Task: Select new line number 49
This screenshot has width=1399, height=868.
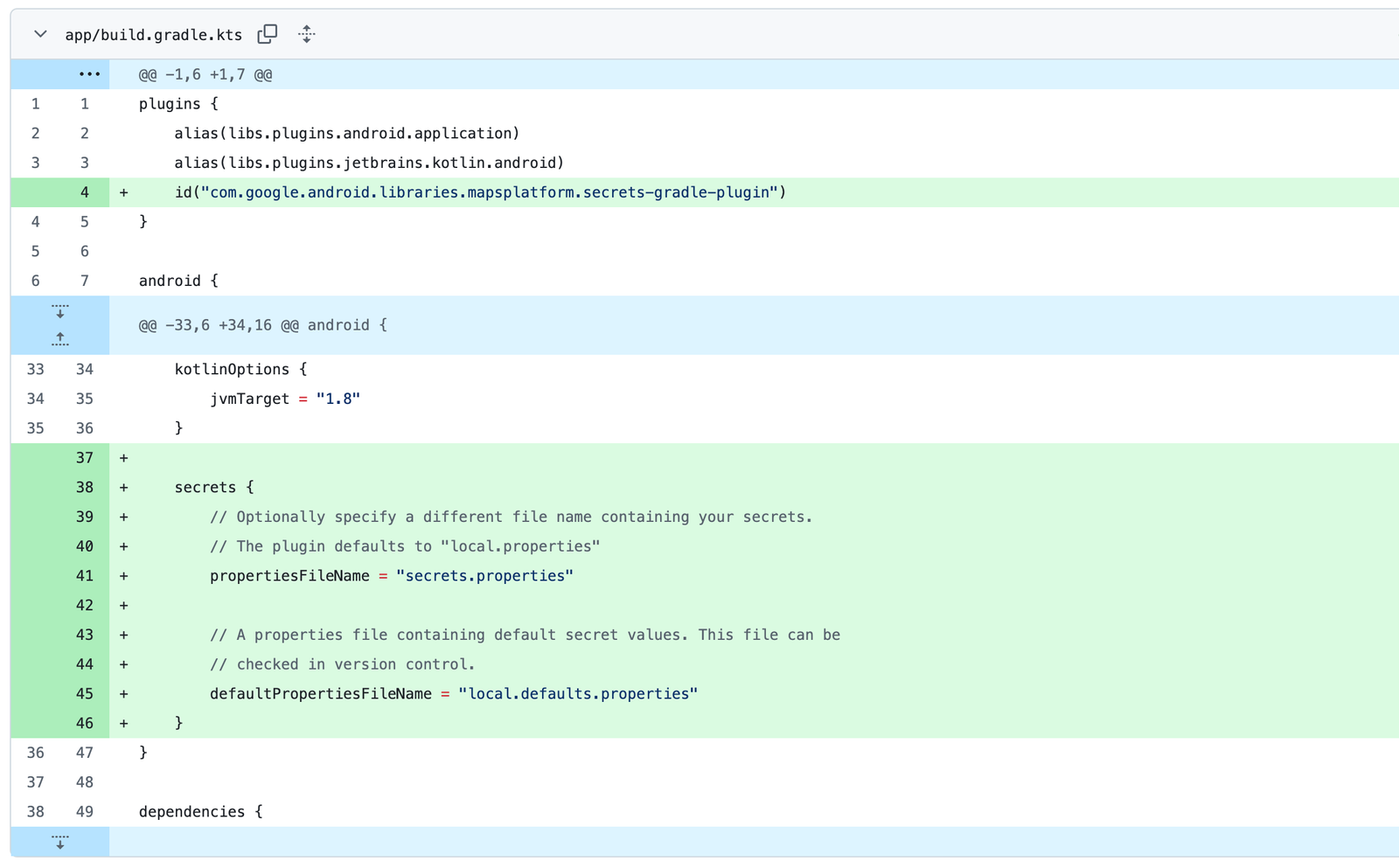Action: click(84, 812)
